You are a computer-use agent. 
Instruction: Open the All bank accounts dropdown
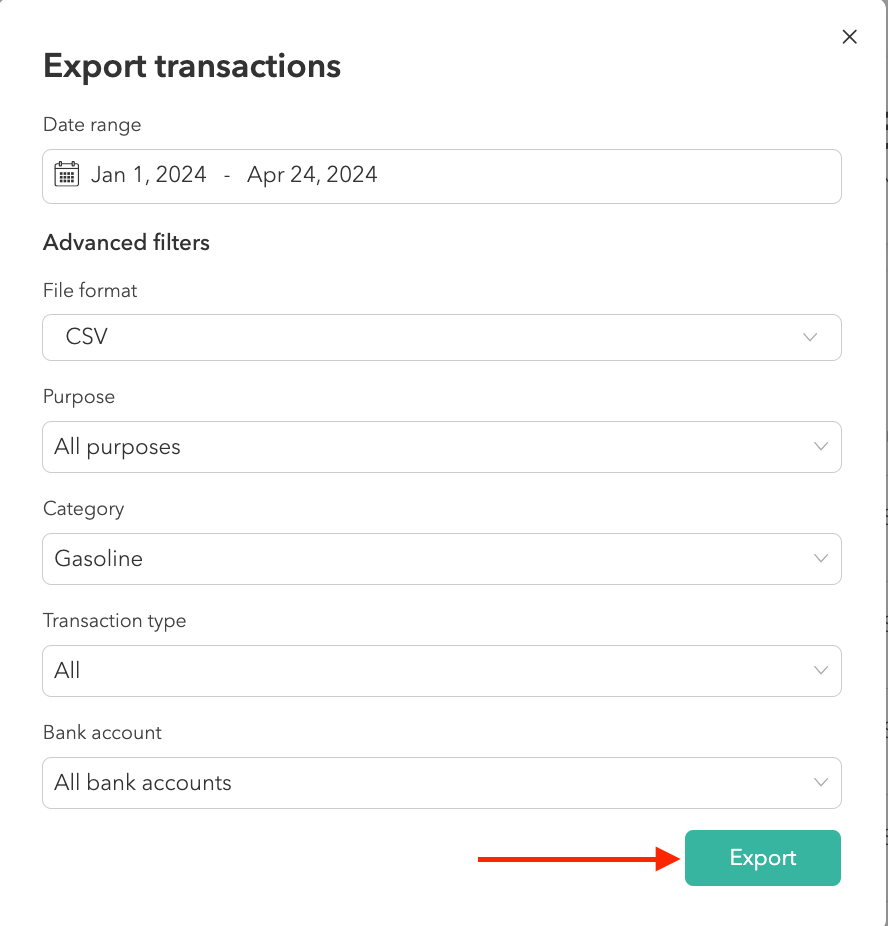click(x=440, y=783)
